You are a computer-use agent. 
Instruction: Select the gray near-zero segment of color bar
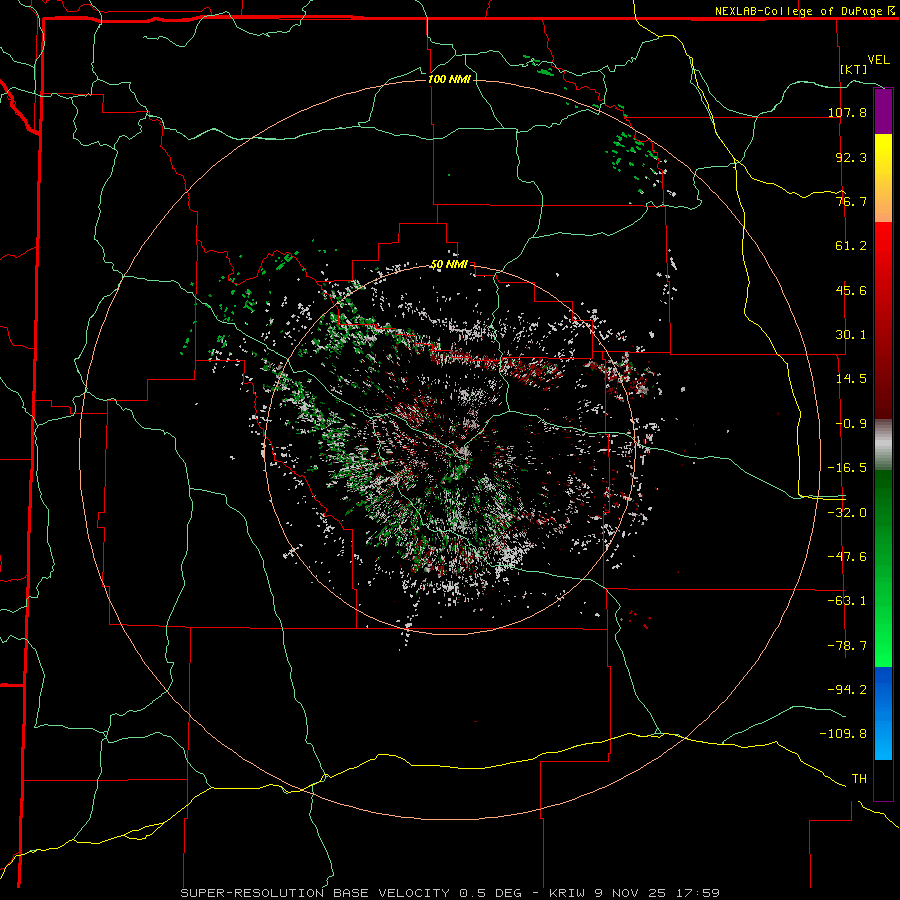click(x=883, y=445)
